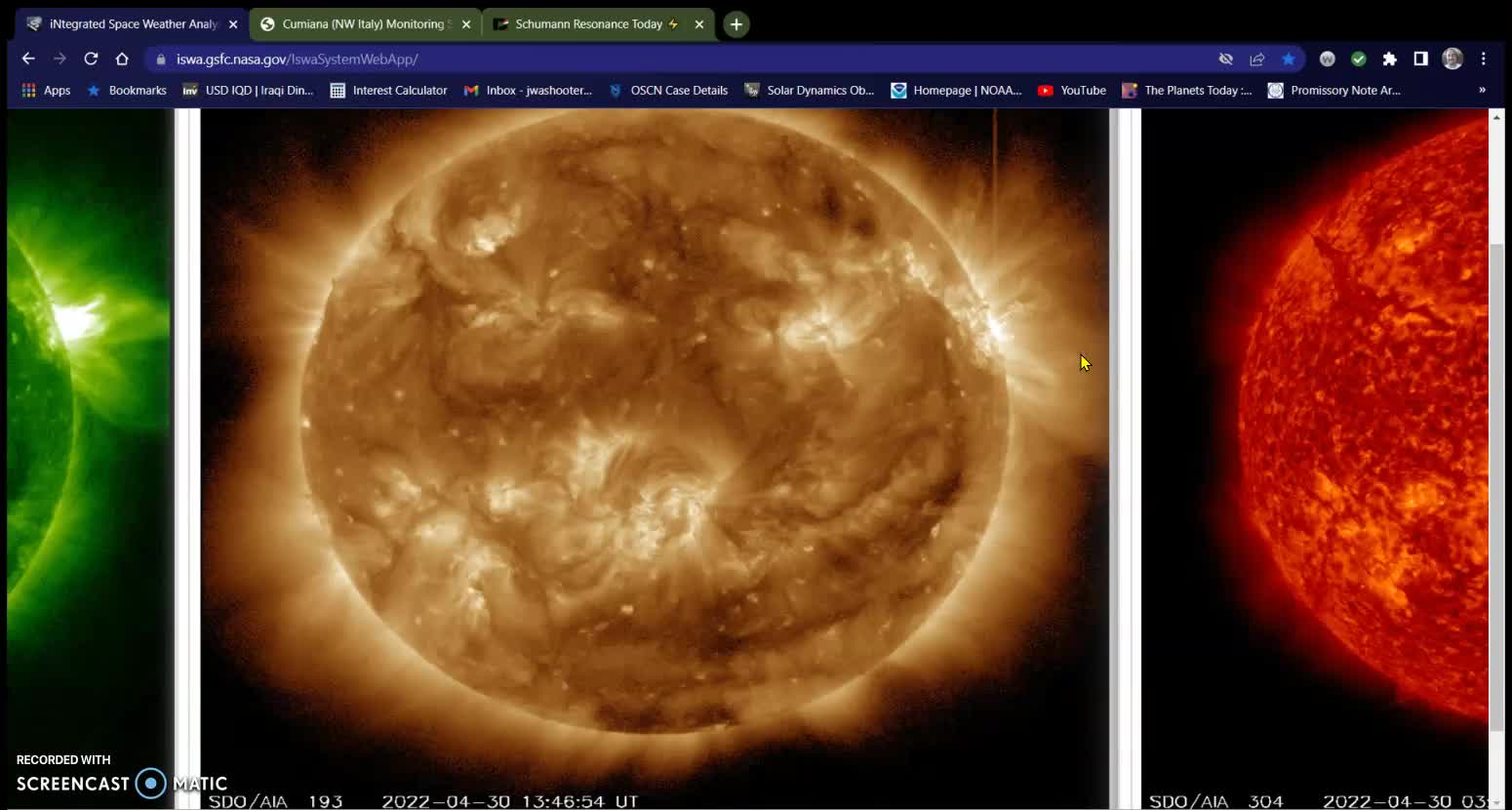Image resolution: width=1512 pixels, height=810 pixels.
Task: Close the Cumiana (NW Italy) Monitoring tab
Action: click(x=466, y=24)
